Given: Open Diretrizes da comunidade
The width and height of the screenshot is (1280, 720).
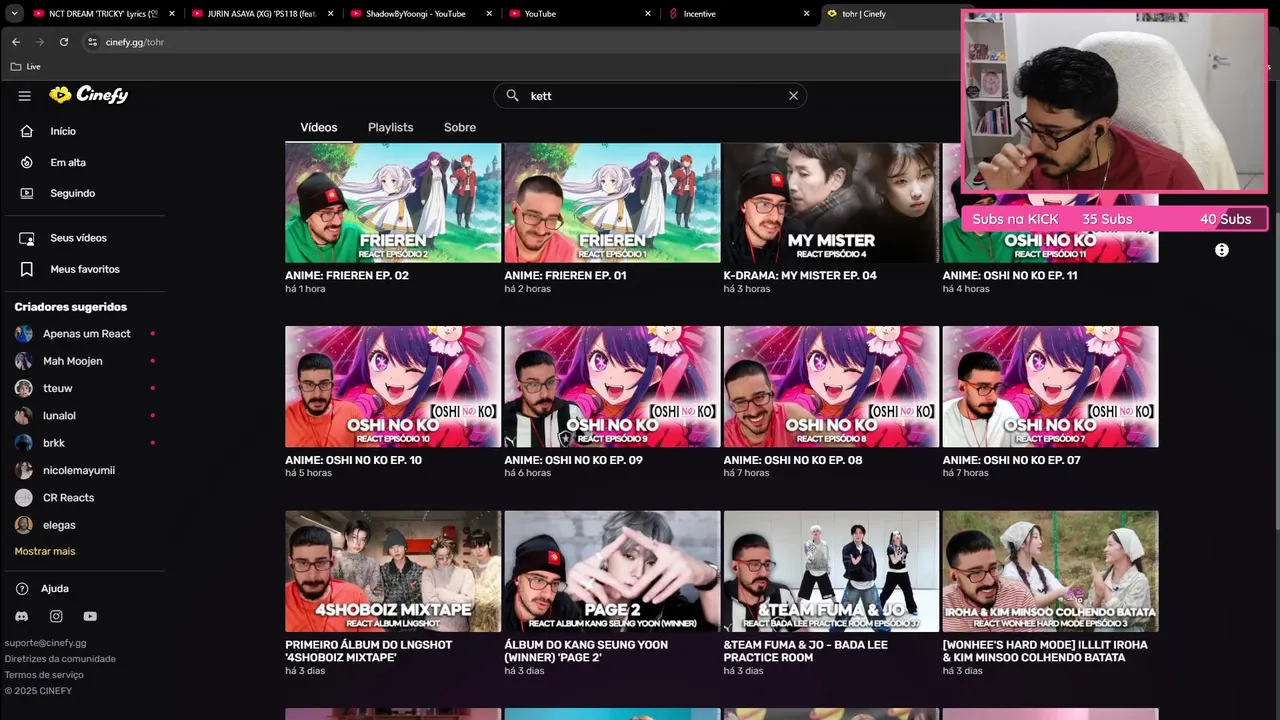Looking at the screenshot, I should click(60, 659).
